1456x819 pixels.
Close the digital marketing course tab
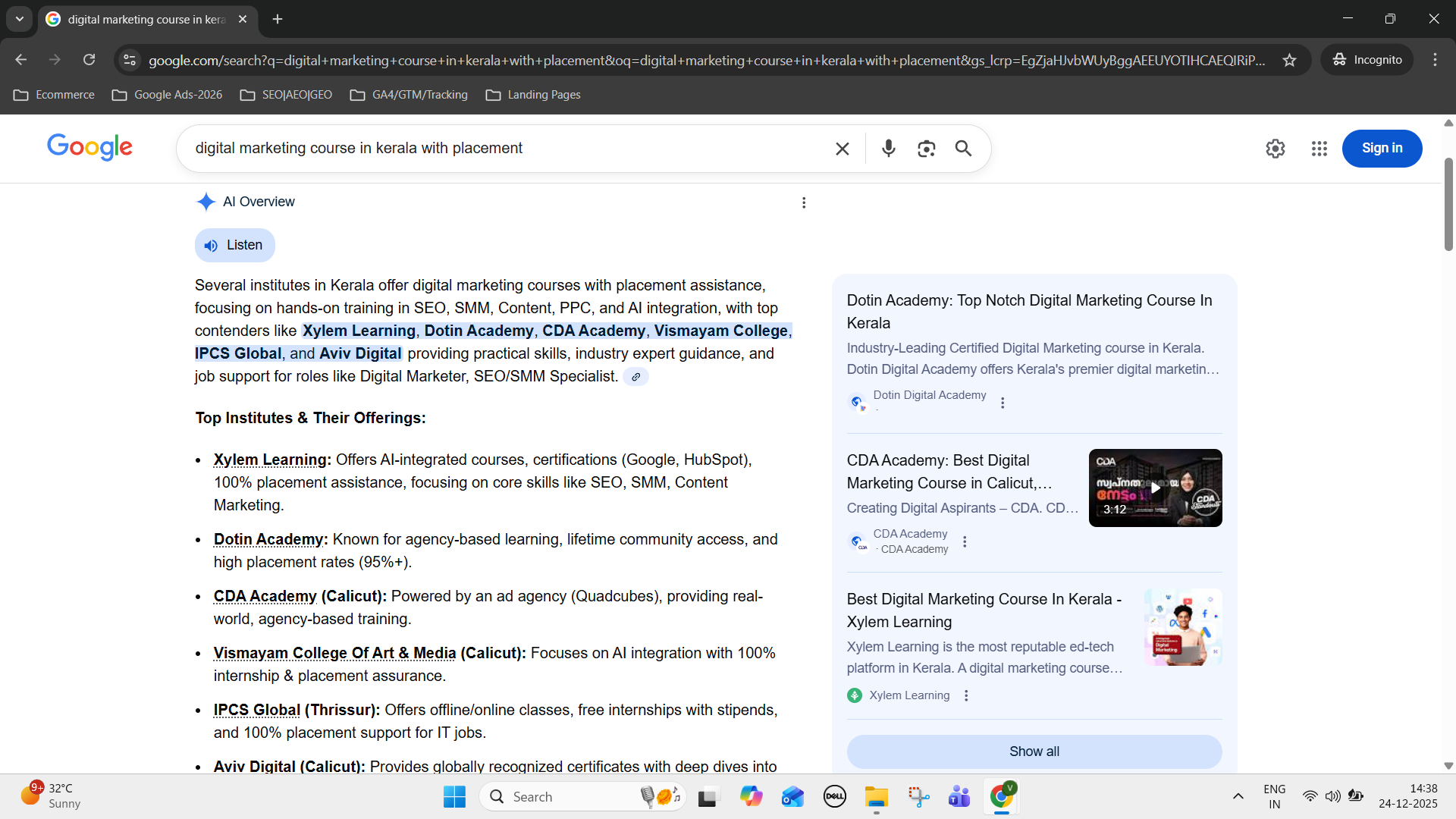point(243,19)
